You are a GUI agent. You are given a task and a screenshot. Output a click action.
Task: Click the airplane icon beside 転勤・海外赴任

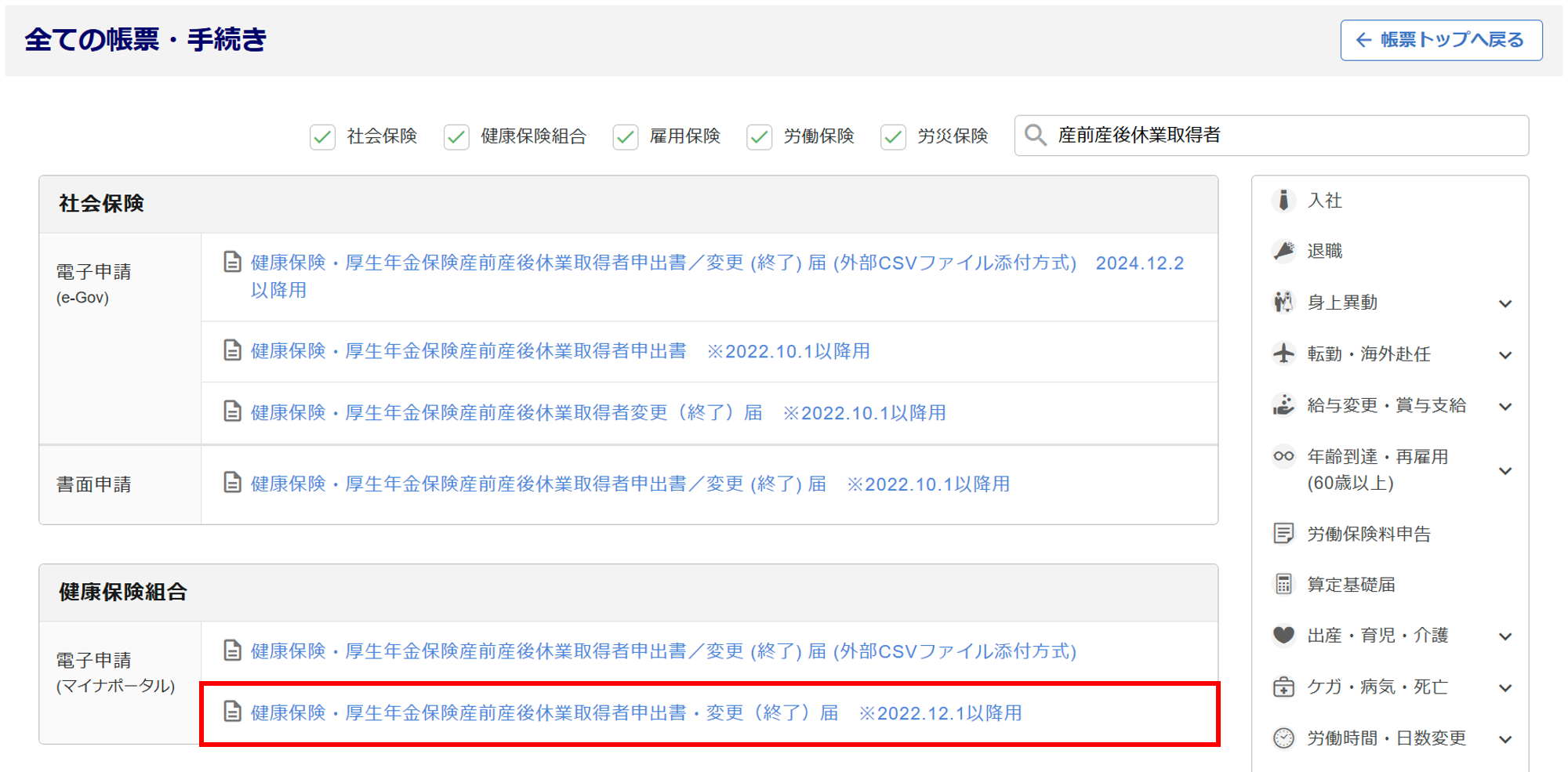[x=1283, y=353]
